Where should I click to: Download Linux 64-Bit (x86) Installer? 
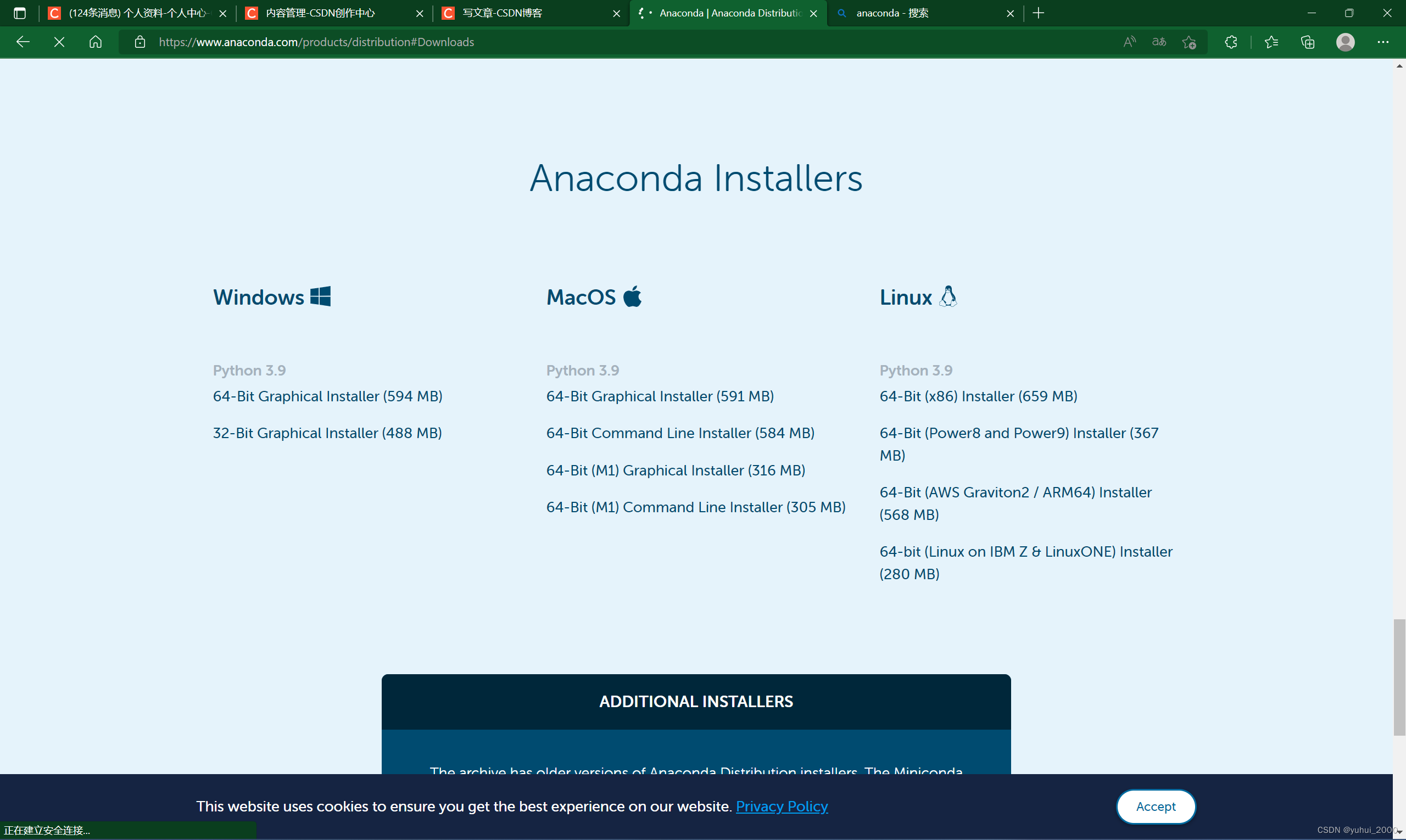click(x=979, y=396)
